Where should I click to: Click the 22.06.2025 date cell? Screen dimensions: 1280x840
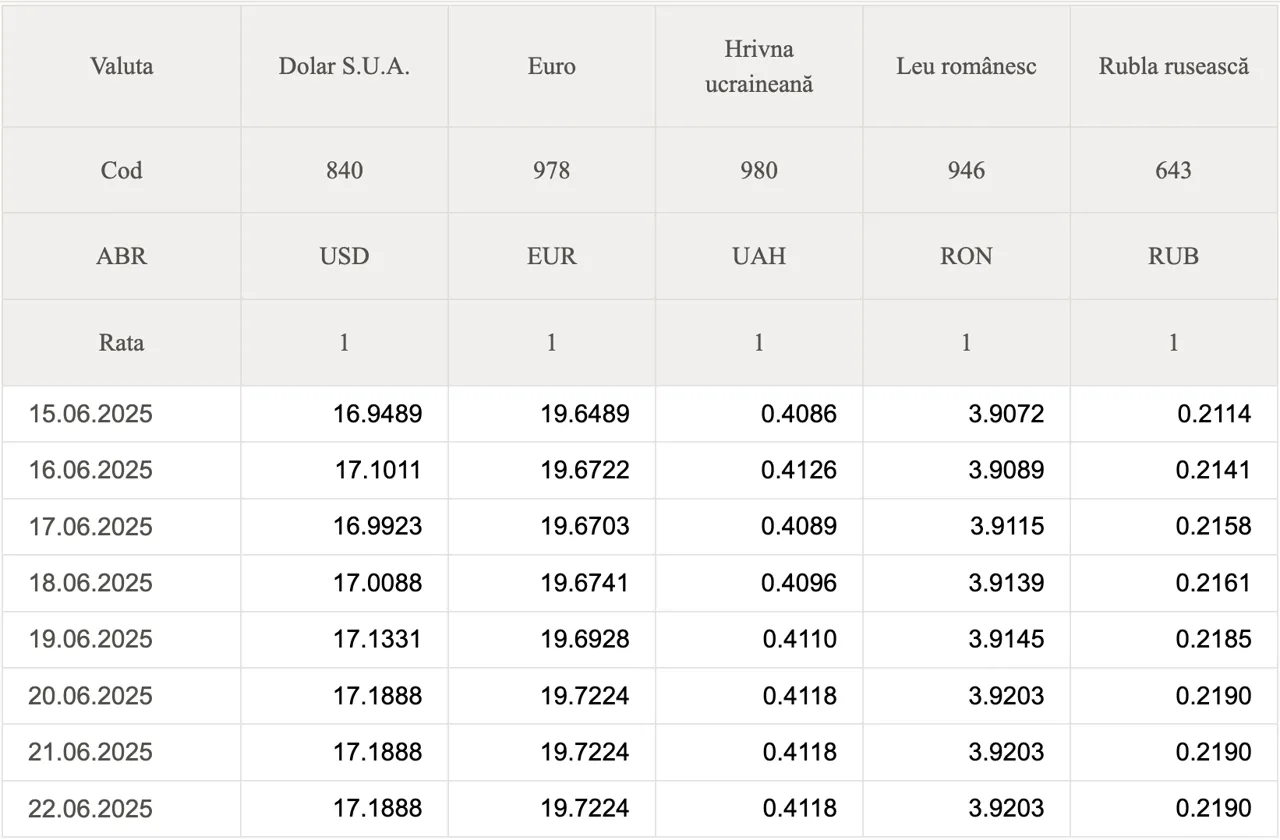pyautogui.click(x=91, y=808)
